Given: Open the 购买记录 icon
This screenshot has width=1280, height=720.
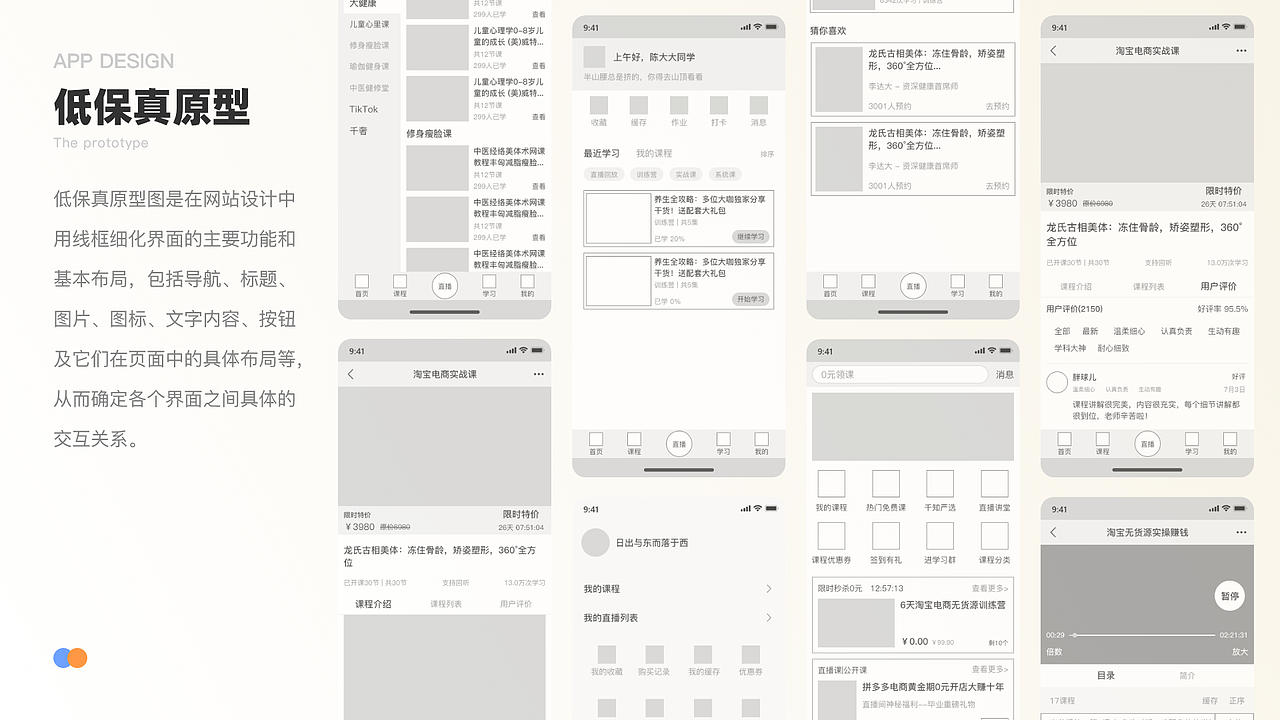Looking at the screenshot, I should tap(655, 655).
